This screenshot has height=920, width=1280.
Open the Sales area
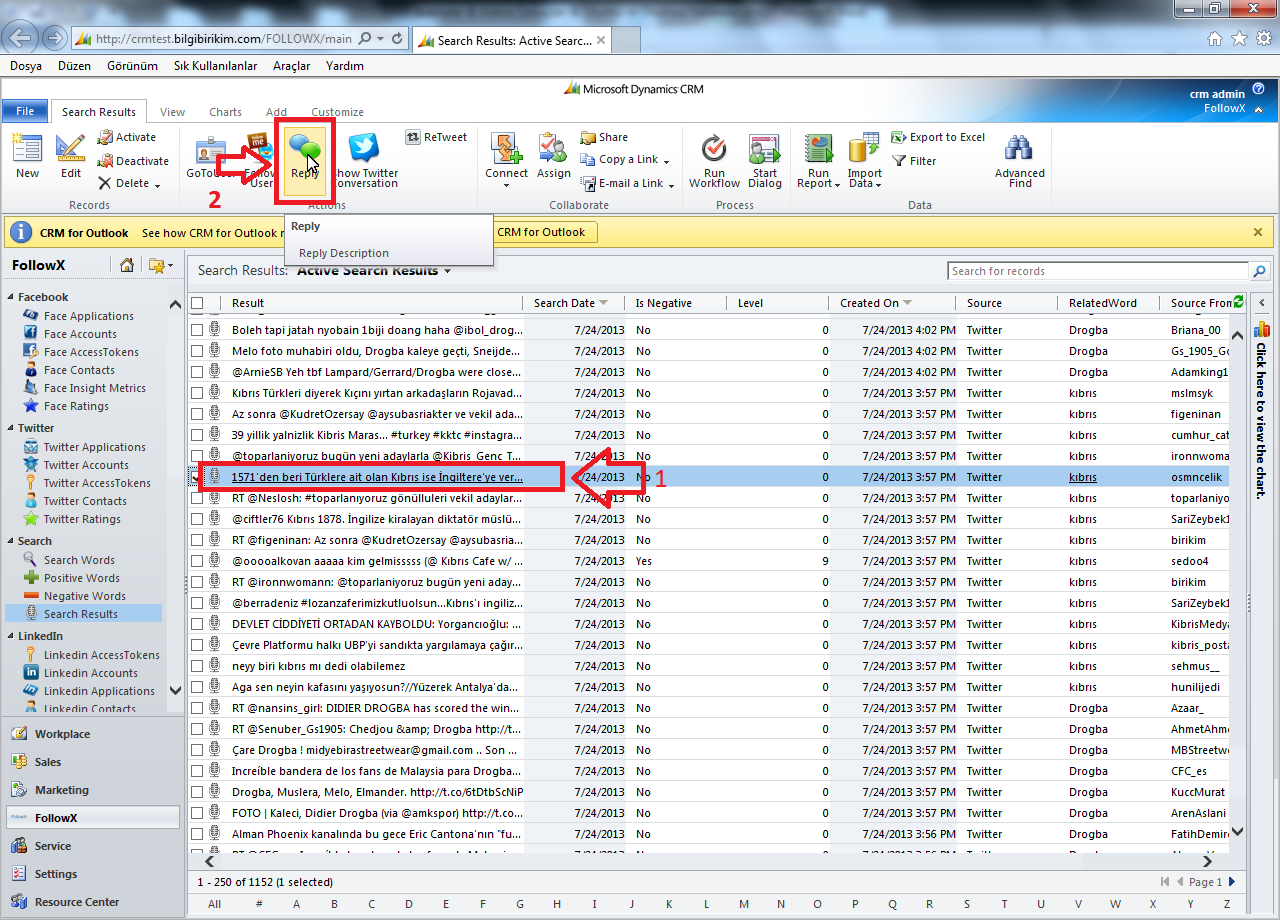(48, 762)
